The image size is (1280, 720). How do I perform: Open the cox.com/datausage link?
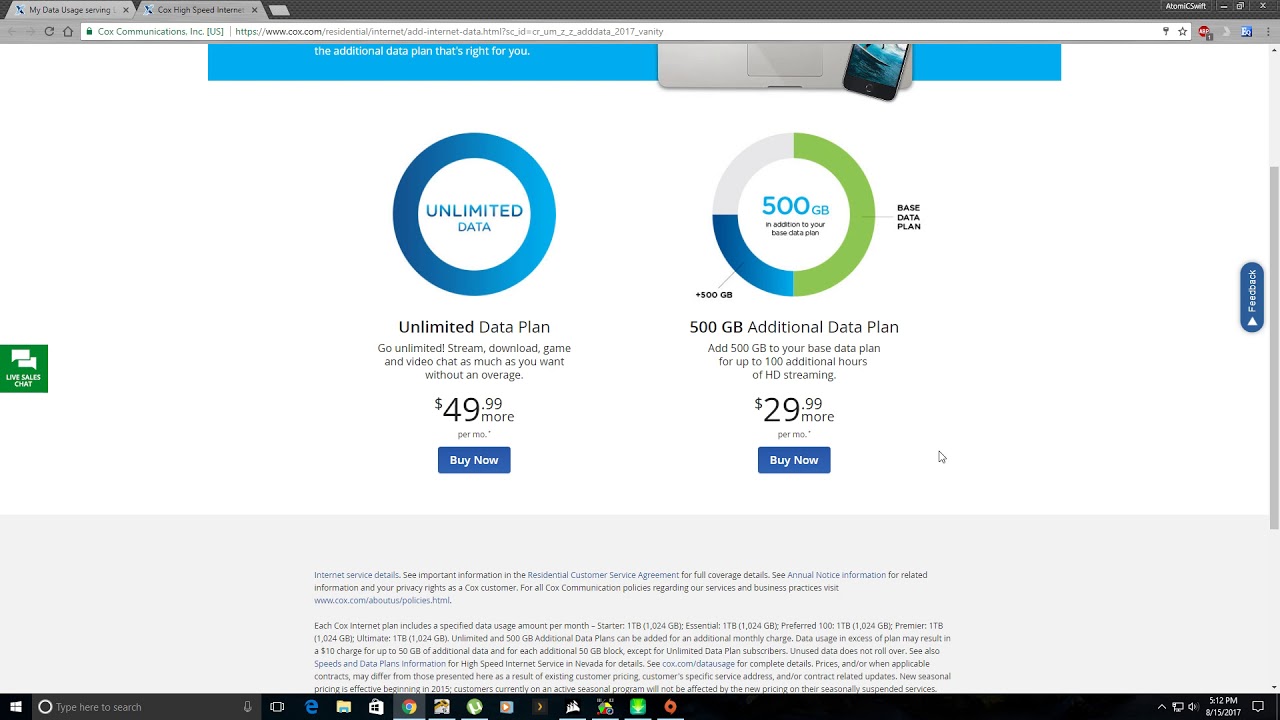click(698, 664)
